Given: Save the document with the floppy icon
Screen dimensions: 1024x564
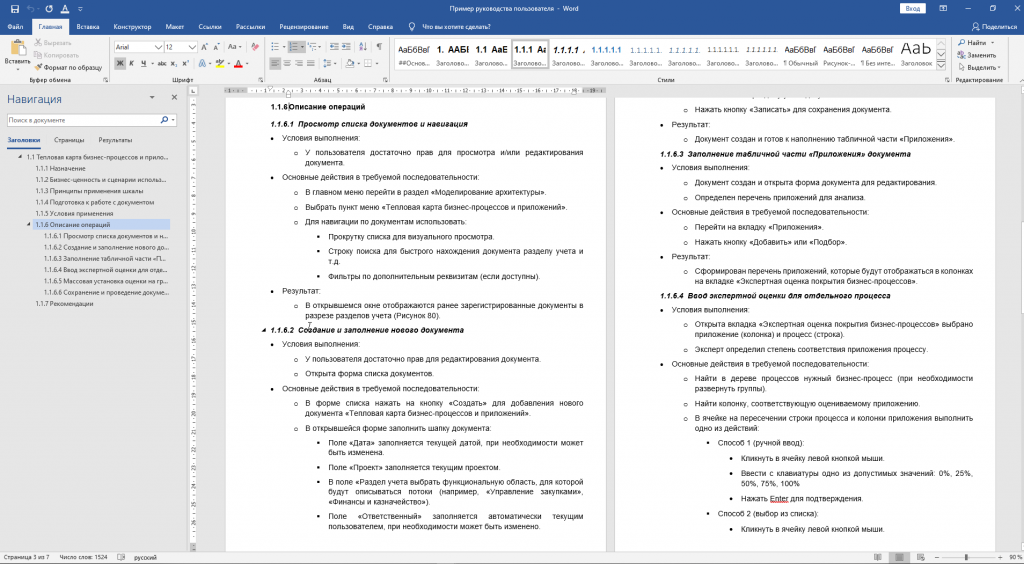Looking at the screenshot, I should (x=14, y=8).
